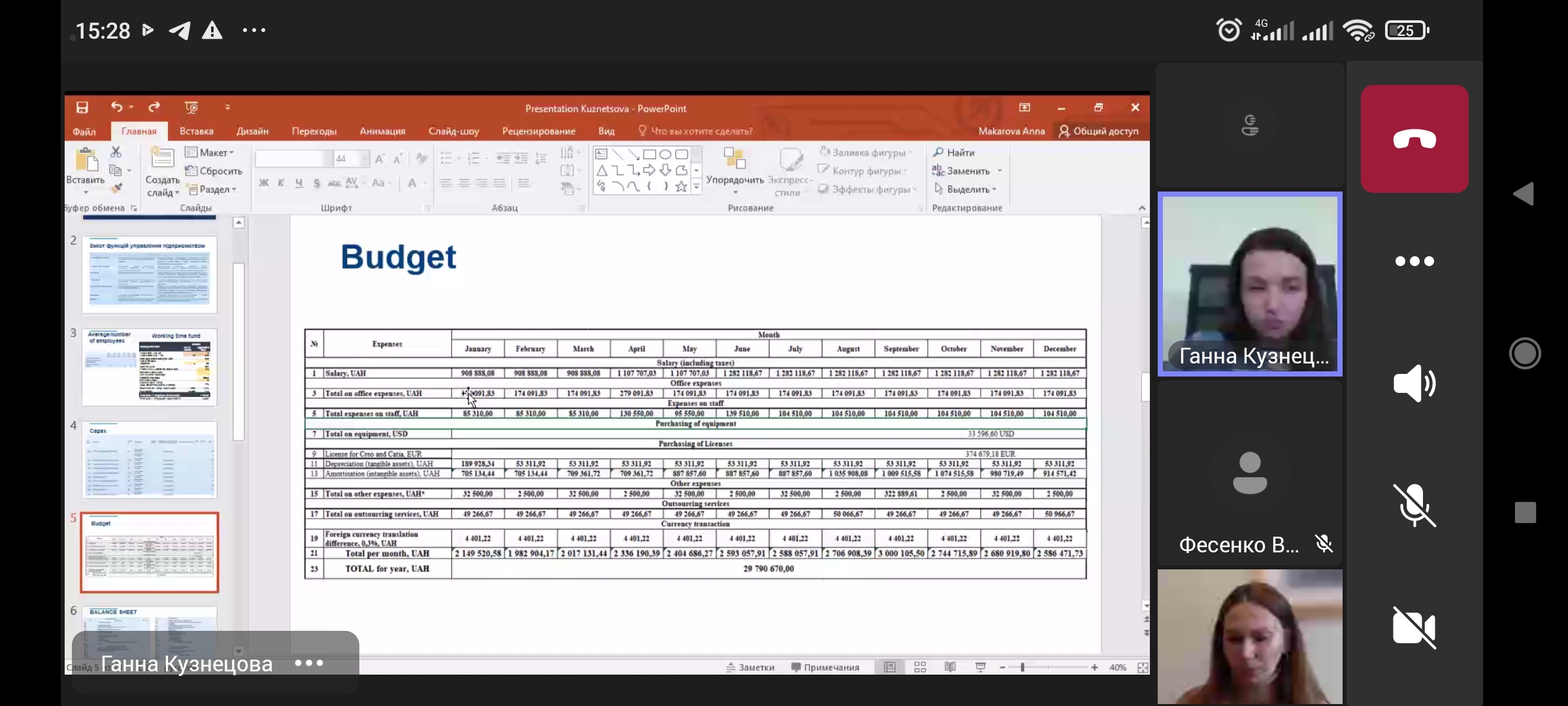Click the Общий доступ share button
1568x706 pixels.
click(1098, 131)
